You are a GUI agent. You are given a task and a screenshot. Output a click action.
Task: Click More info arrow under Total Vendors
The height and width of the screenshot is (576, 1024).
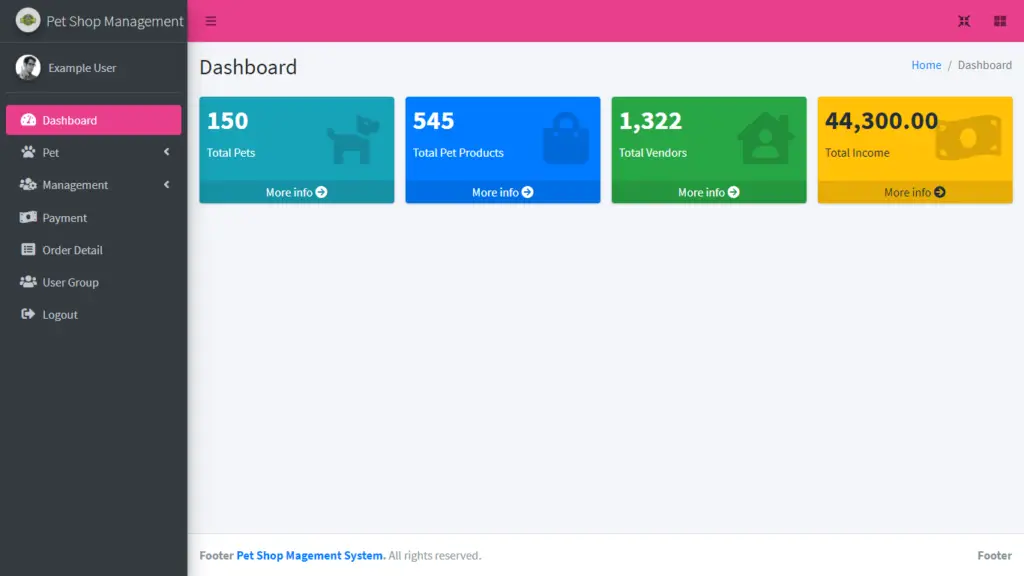[734, 192]
